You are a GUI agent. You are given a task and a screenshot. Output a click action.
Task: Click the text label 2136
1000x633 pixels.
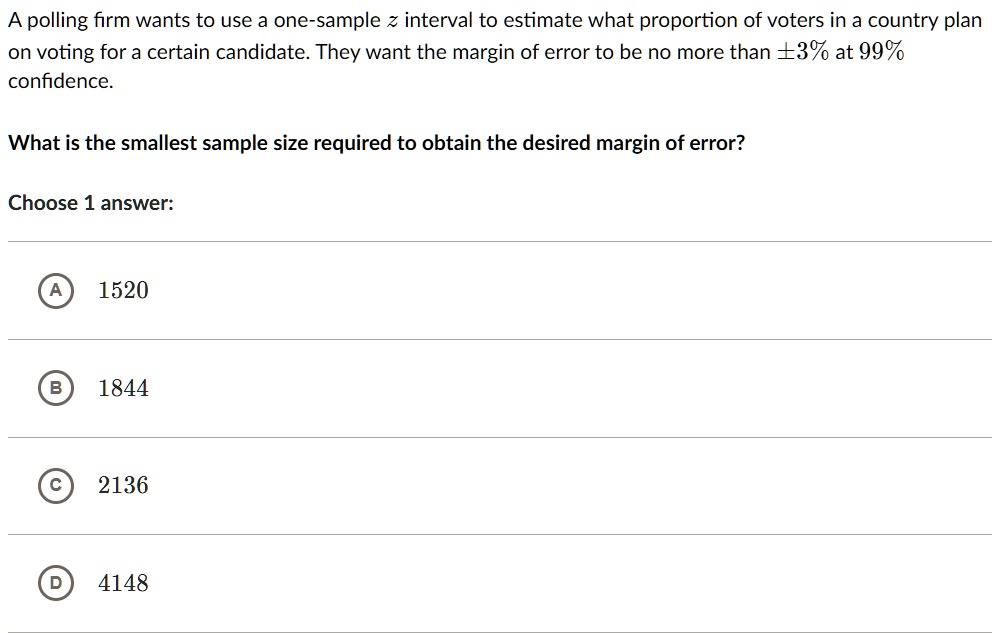[123, 485]
